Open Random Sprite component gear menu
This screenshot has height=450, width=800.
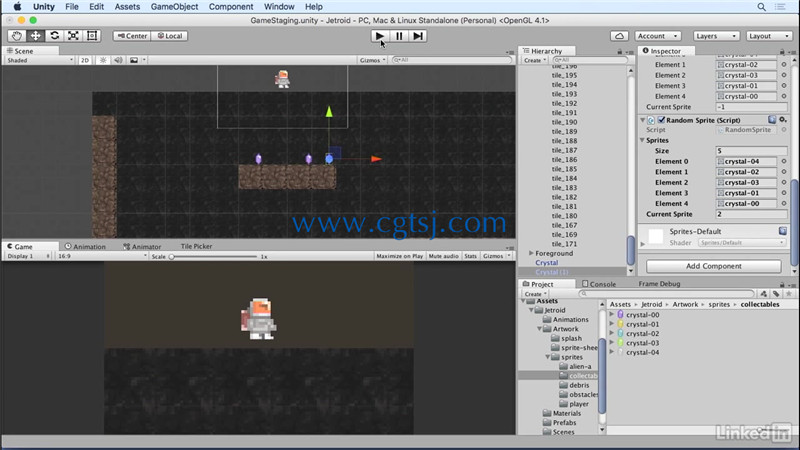point(783,120)
